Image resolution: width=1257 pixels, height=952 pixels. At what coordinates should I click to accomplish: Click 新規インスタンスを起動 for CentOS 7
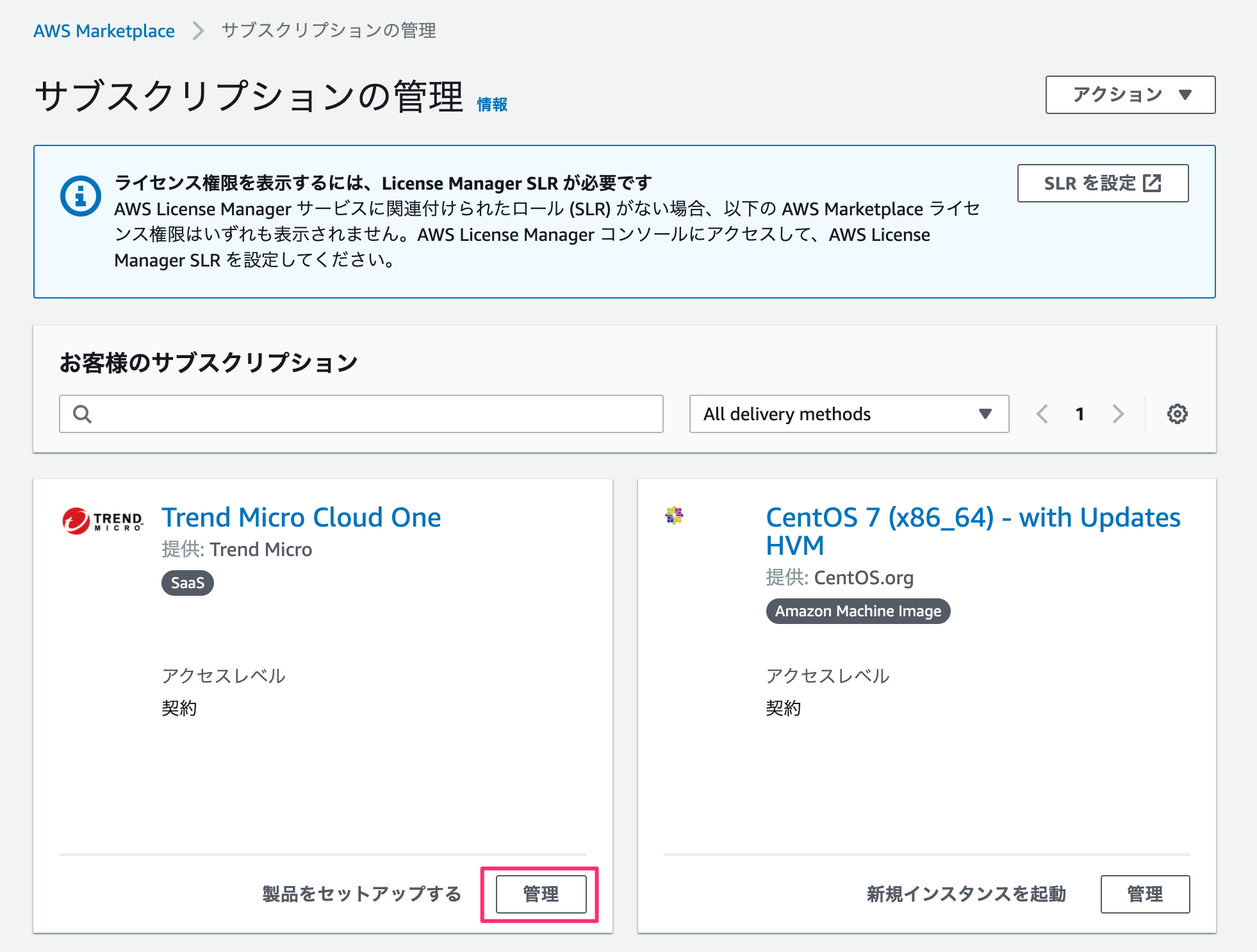pos(965,894)
